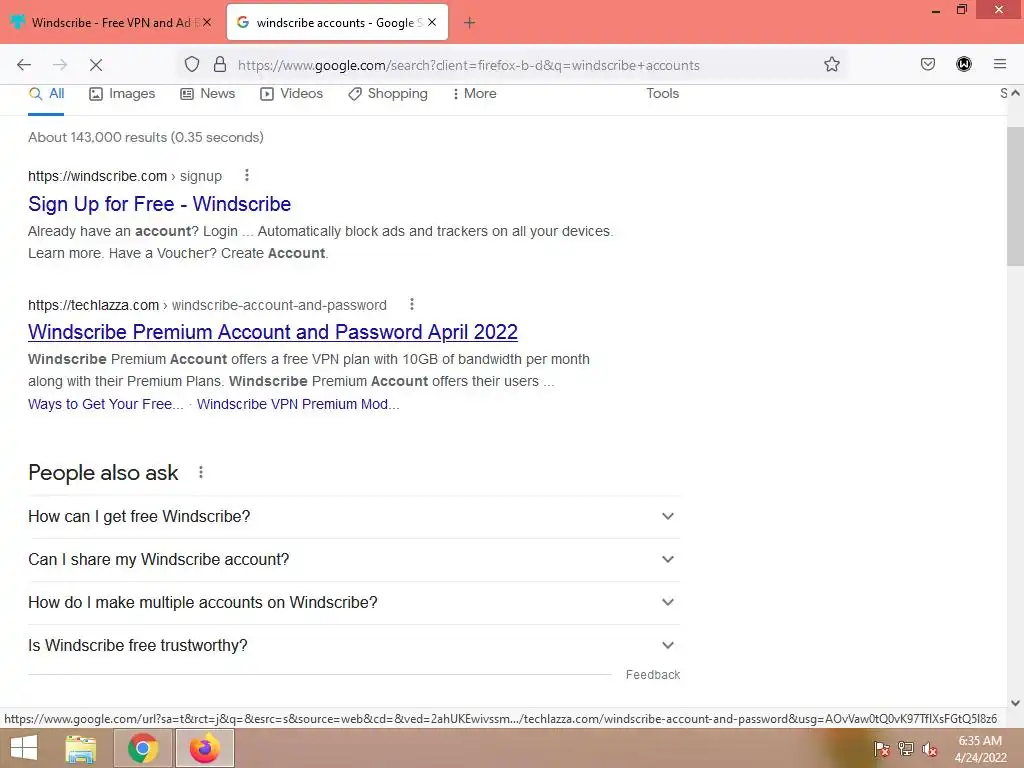Click the Firefox taskbar icon
This screenshot has width=1024, height=768.
(204, 748)
